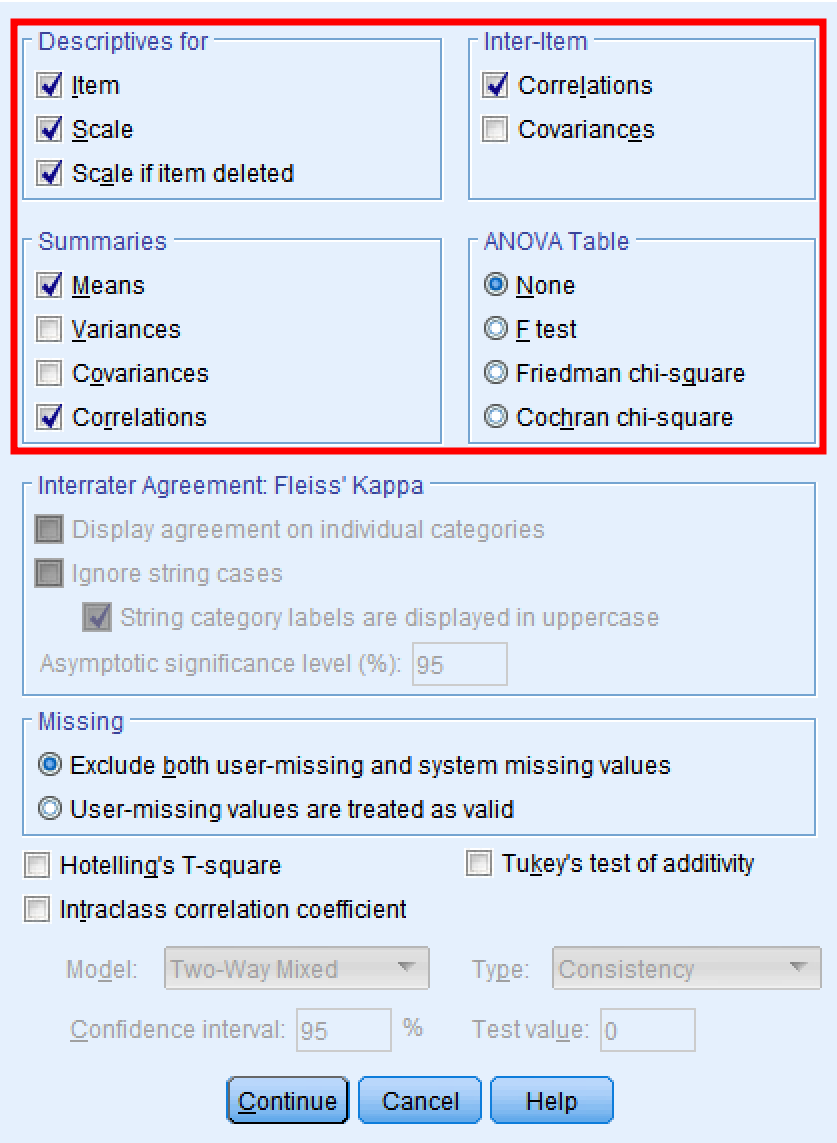Open Help for this dialog
The height and width of the screenshot is (1143, 837).
(x=552, y=1099)
